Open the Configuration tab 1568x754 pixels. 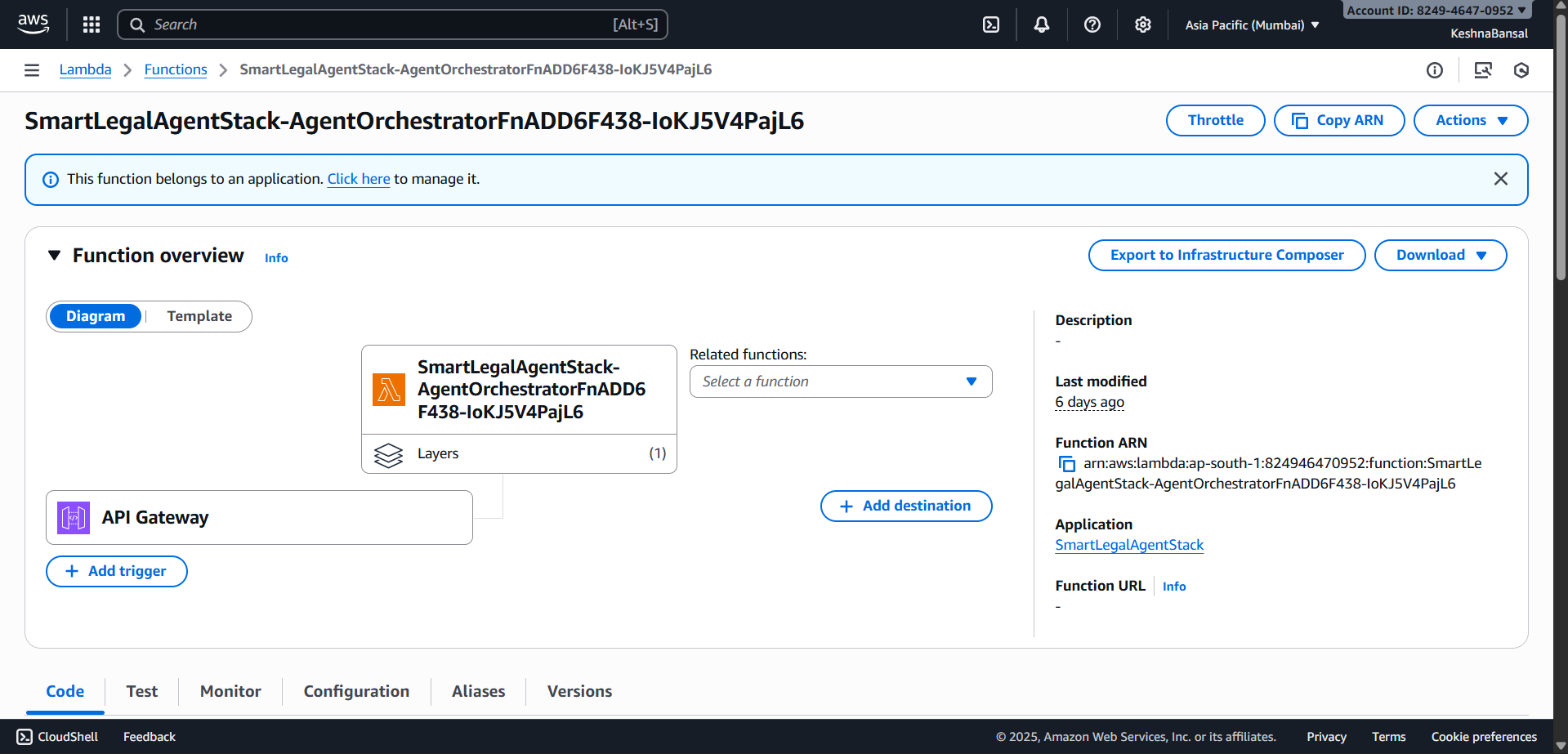pos(356,691)
